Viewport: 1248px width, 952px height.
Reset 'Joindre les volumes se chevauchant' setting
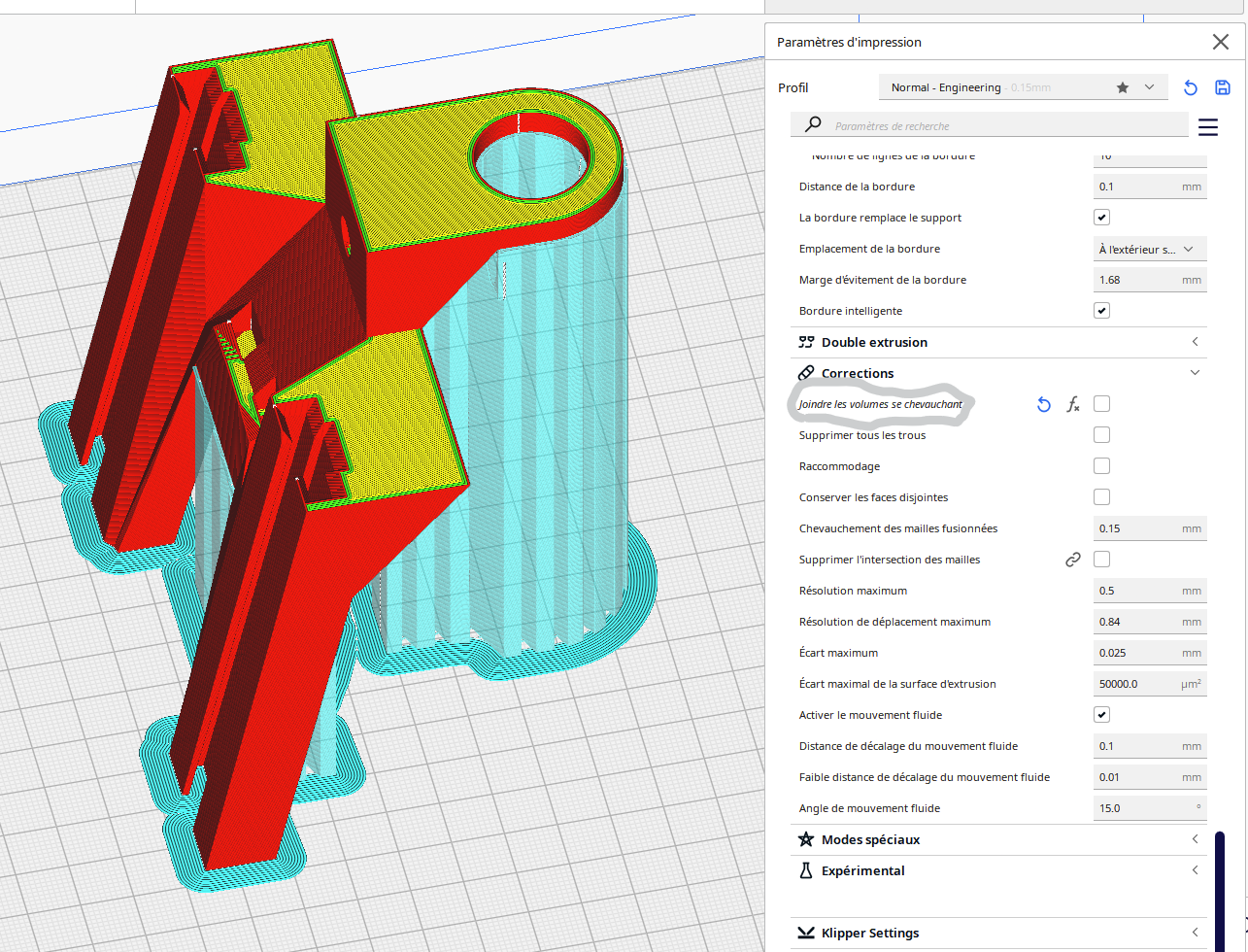1043,404
